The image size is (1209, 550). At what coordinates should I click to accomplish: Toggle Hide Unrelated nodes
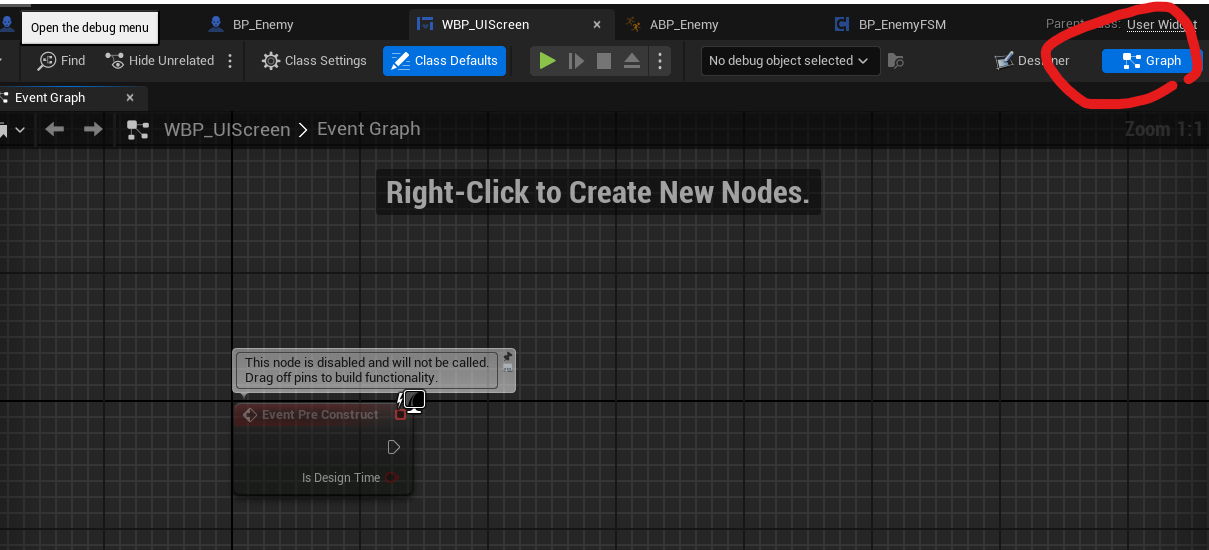[160, 61]
